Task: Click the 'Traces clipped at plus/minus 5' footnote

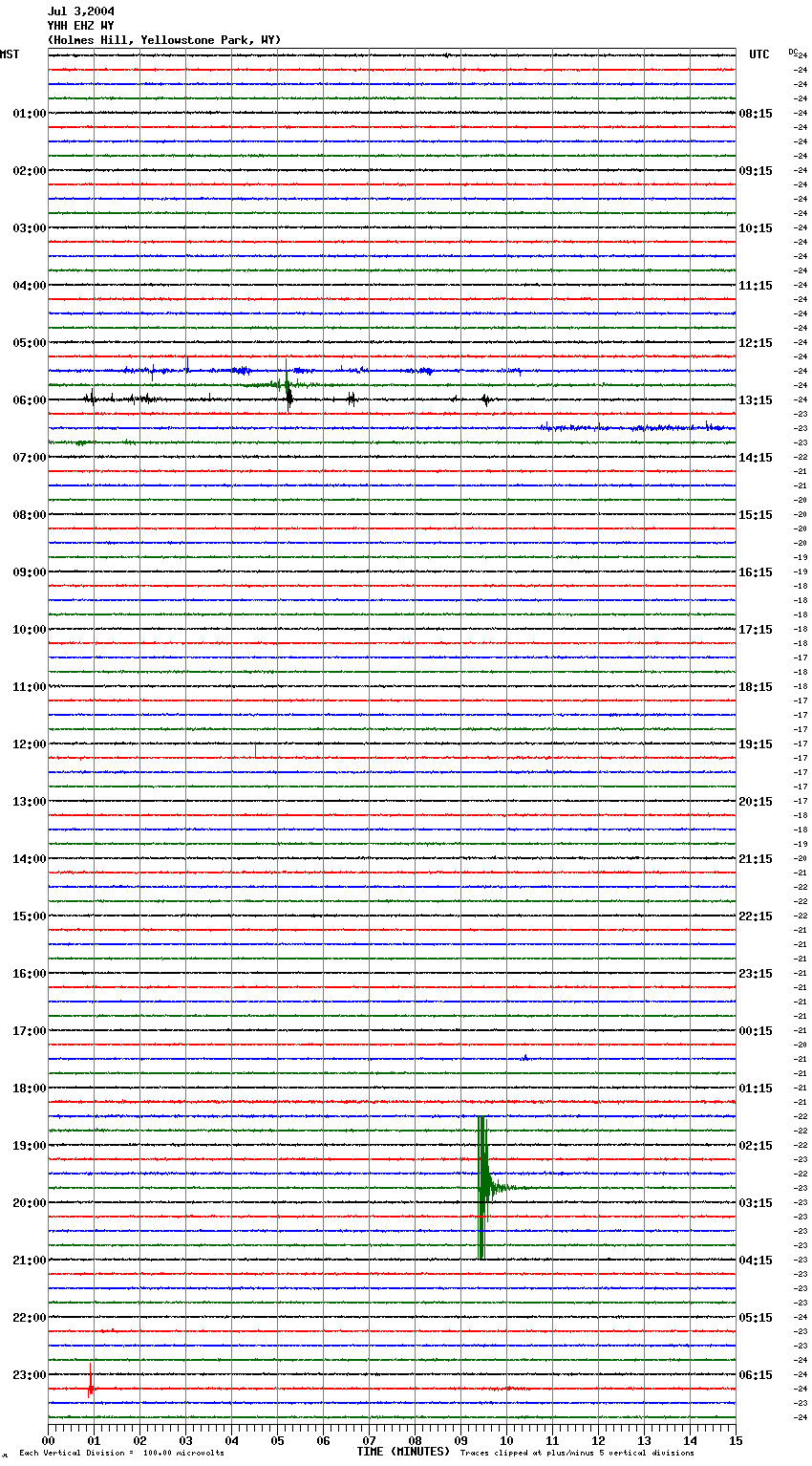Action: 577,1454
